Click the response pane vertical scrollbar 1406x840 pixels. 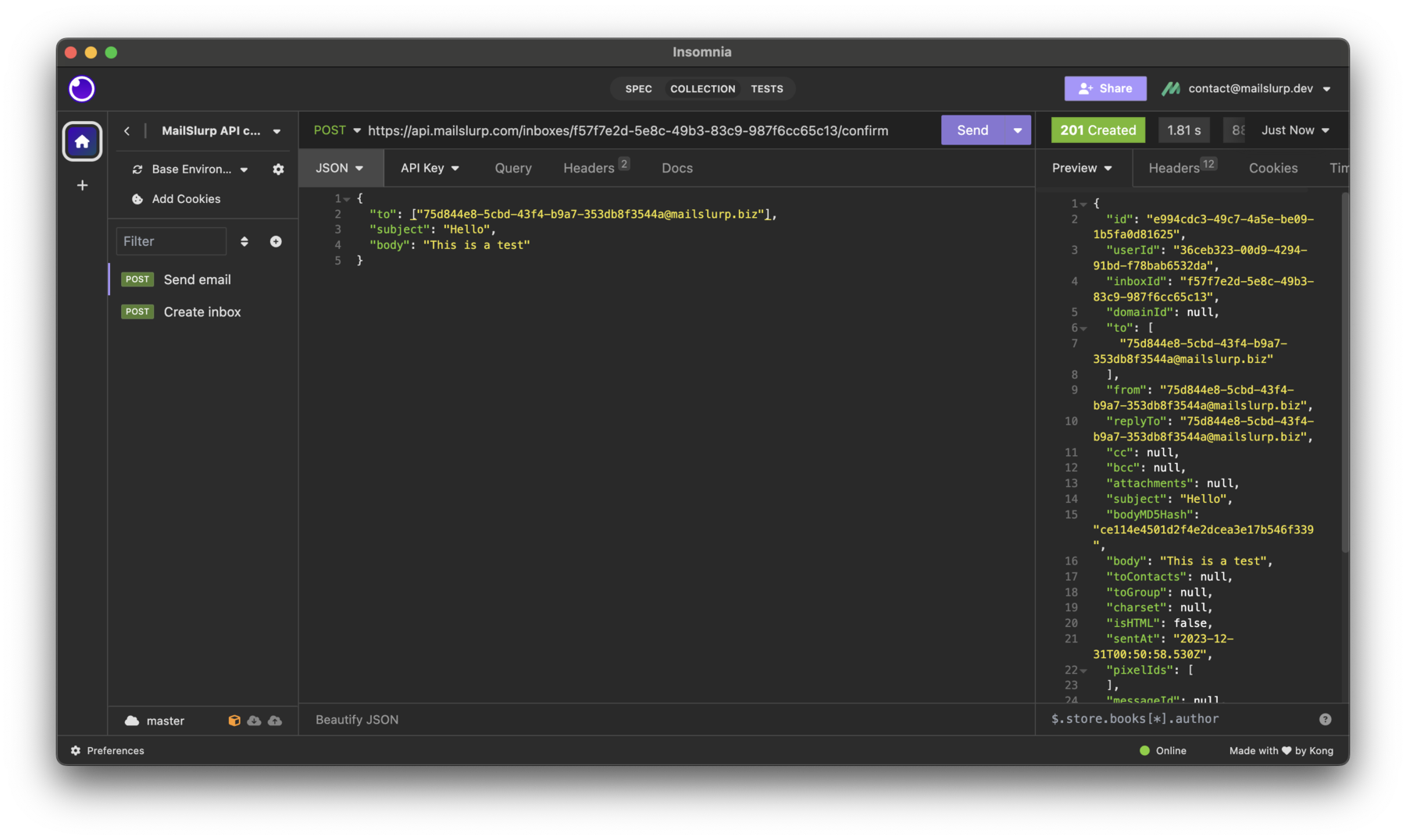coord(1345,373)
